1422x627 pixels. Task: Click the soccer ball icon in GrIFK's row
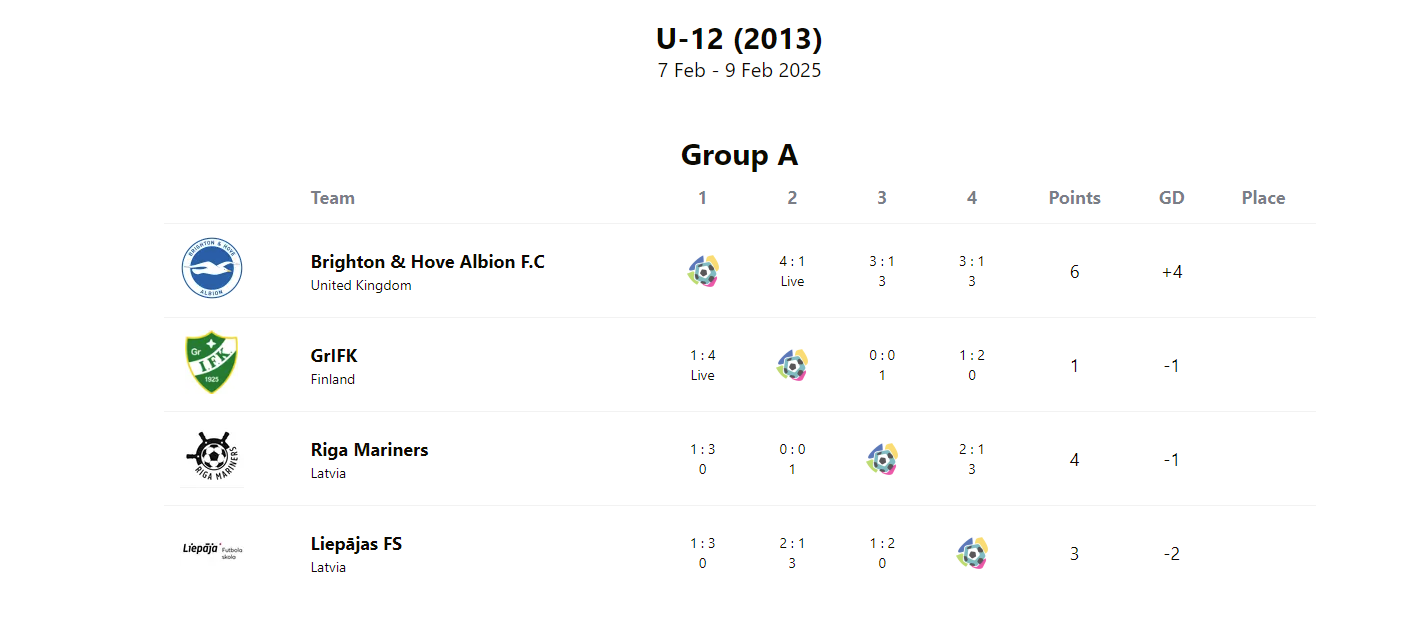click(x=792, y=365)
